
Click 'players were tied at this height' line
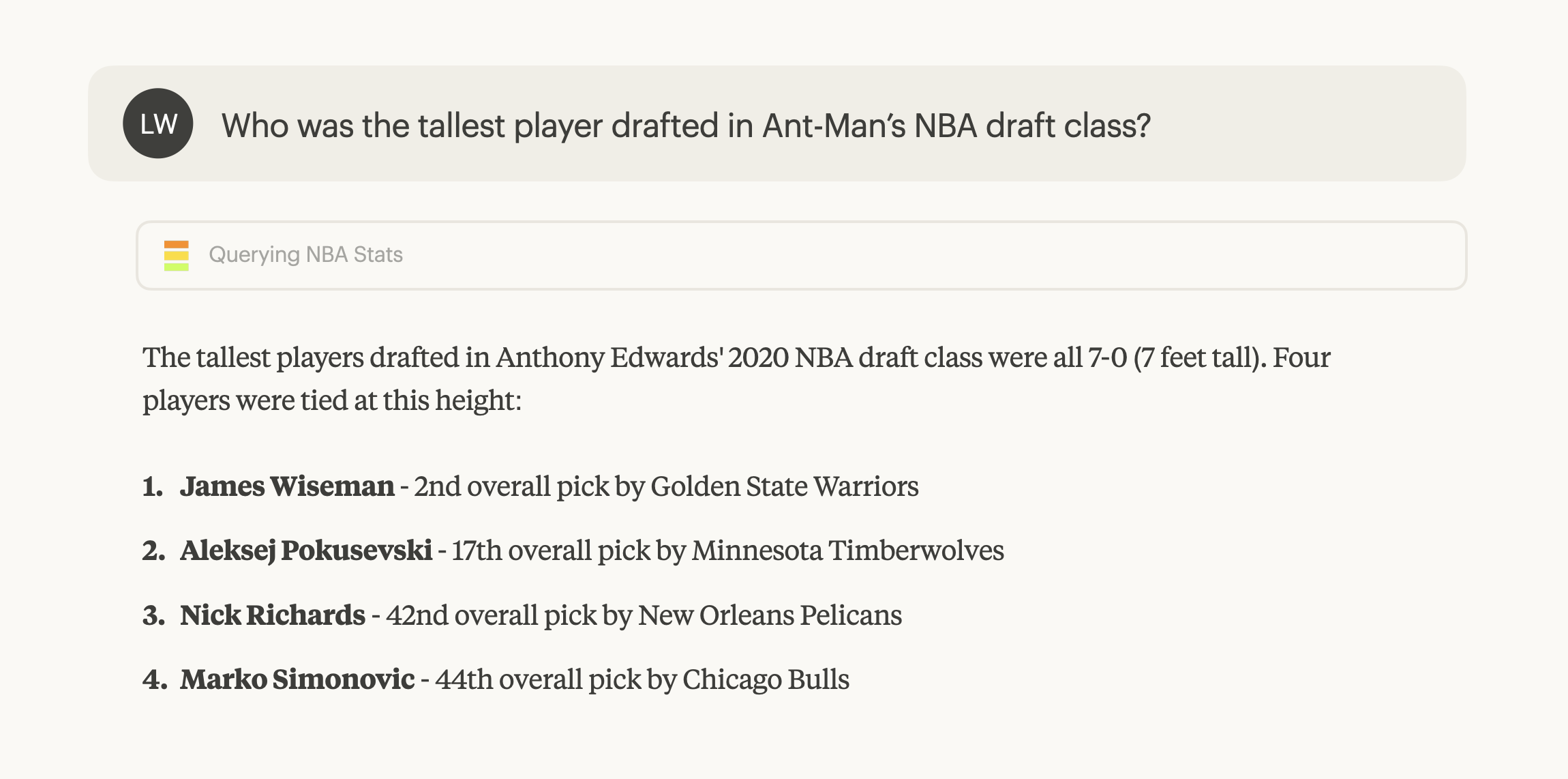pos(332,400)
